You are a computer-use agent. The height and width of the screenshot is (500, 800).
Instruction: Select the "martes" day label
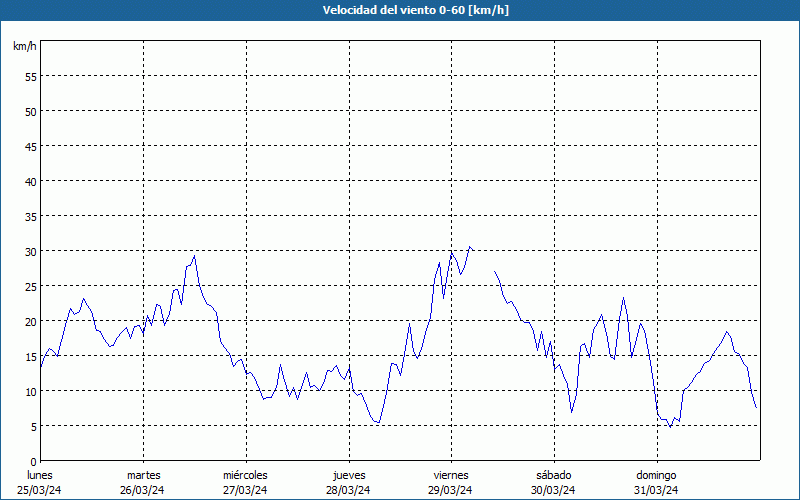click(x=143, y=475)
